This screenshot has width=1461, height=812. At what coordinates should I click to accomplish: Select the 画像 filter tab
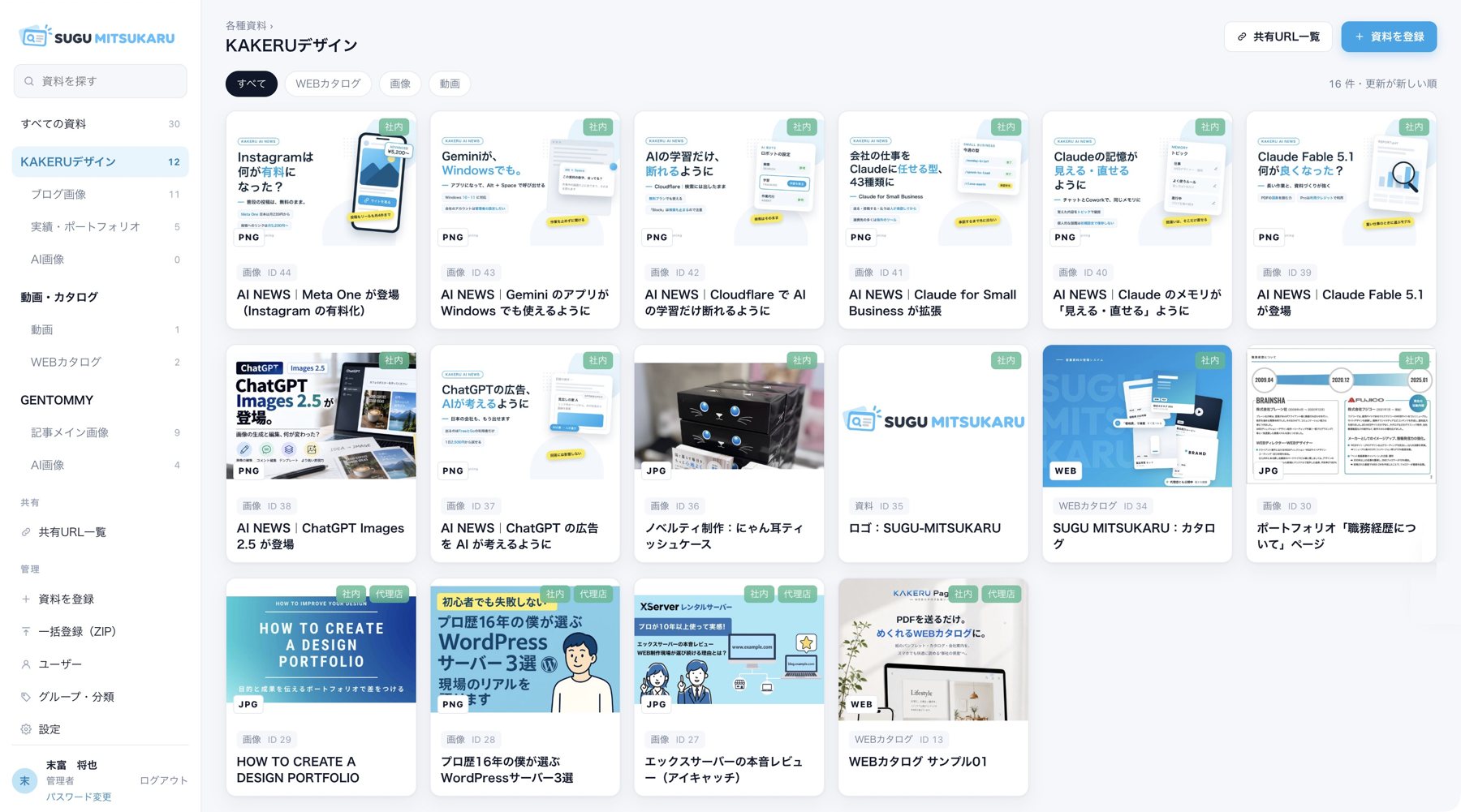[400, 84]
